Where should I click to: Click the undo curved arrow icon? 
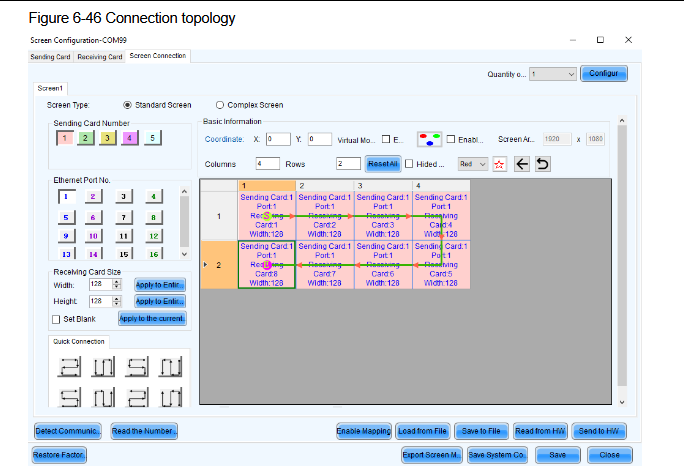tap(543, 164)
